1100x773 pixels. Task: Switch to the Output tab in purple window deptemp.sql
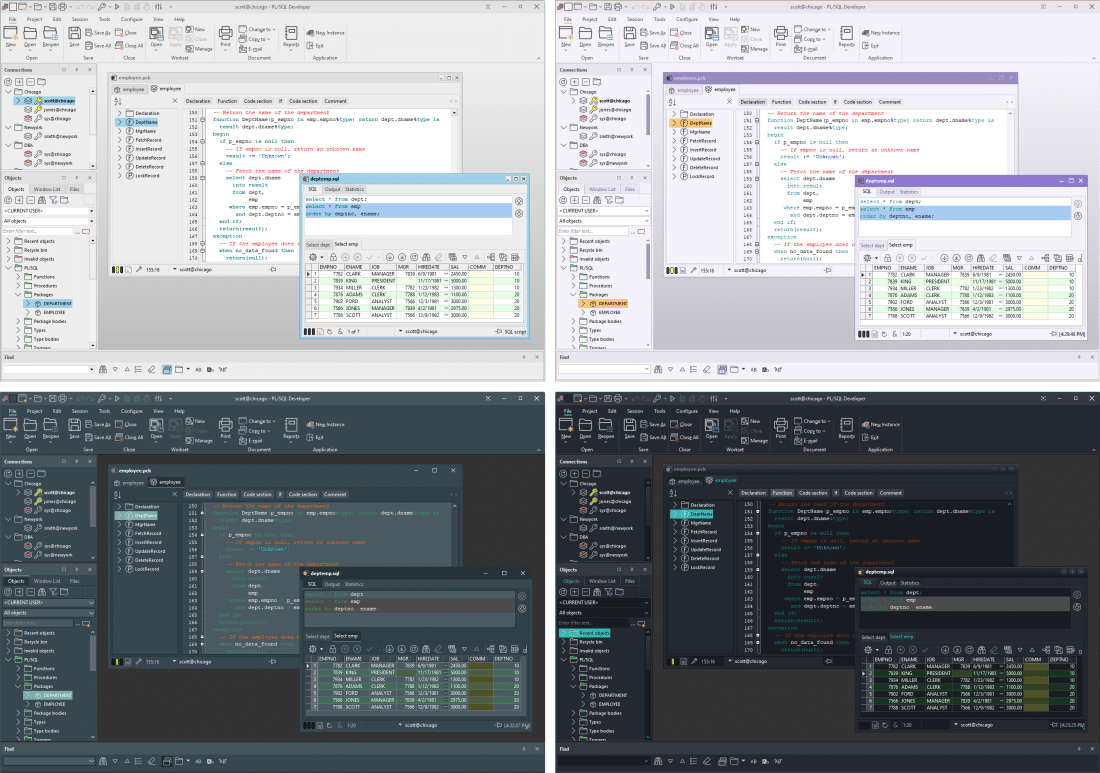pos(887,191)
